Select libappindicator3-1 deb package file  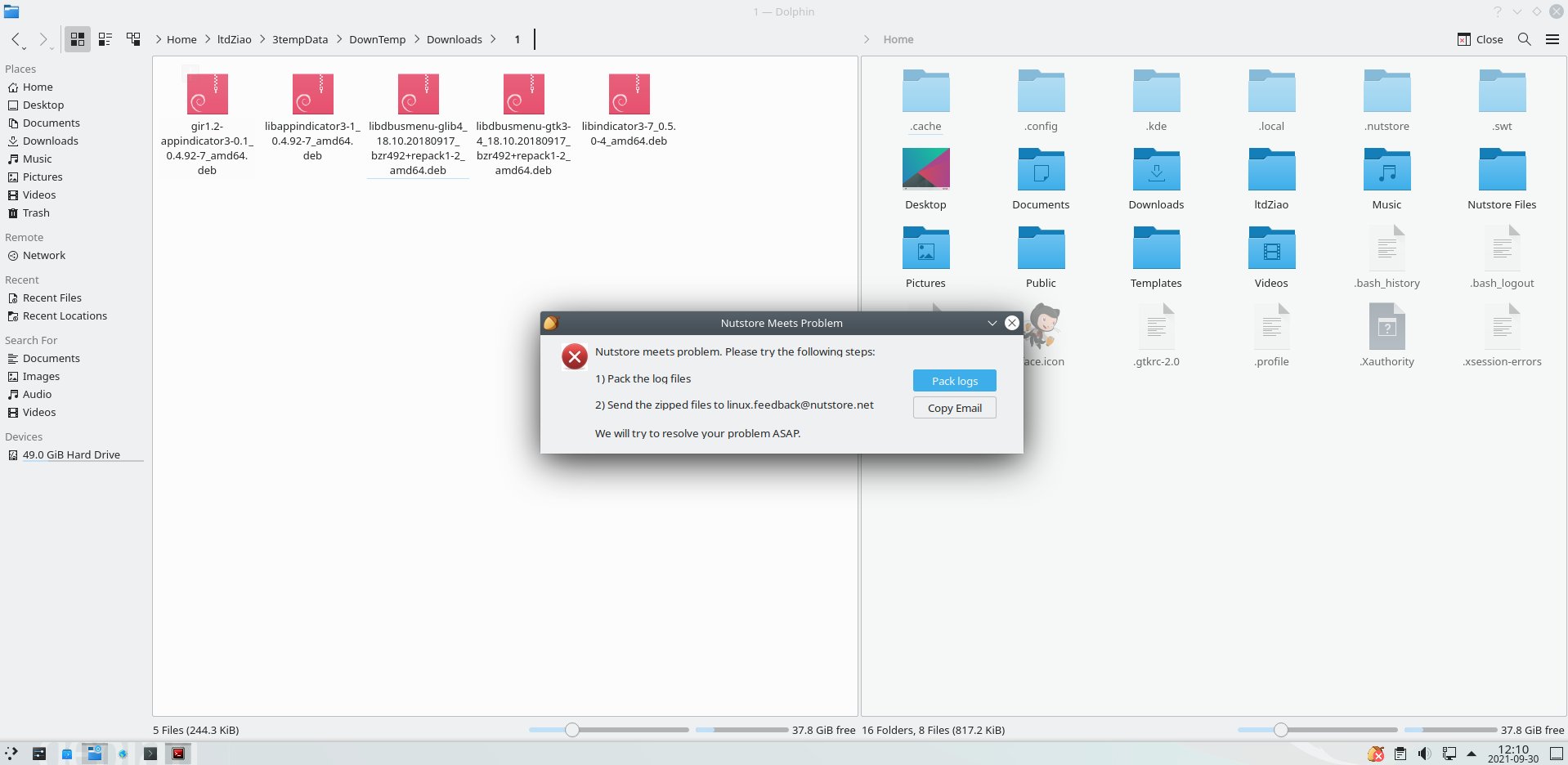click(312, 116)
